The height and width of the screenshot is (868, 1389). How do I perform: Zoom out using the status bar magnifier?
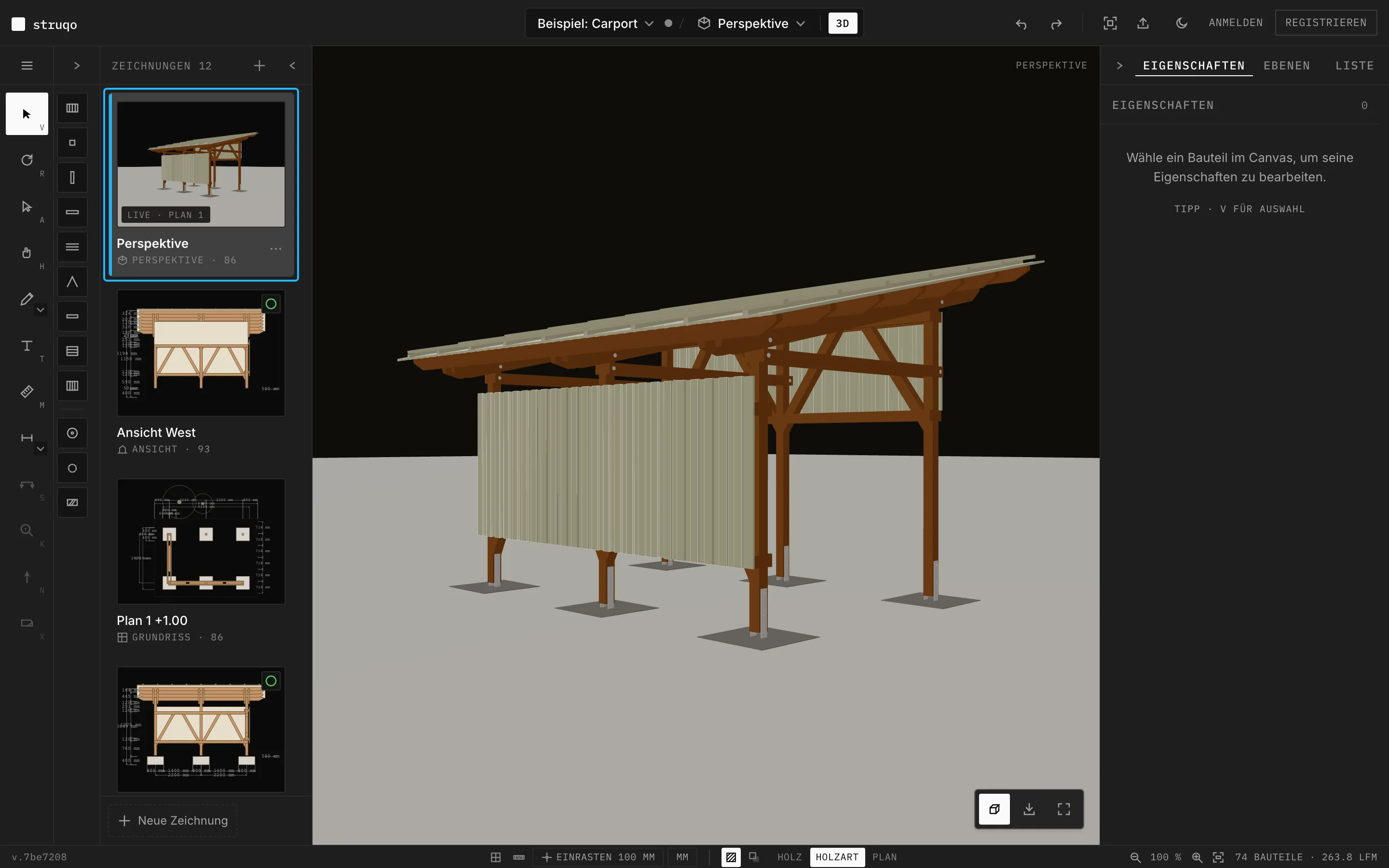1135,857
